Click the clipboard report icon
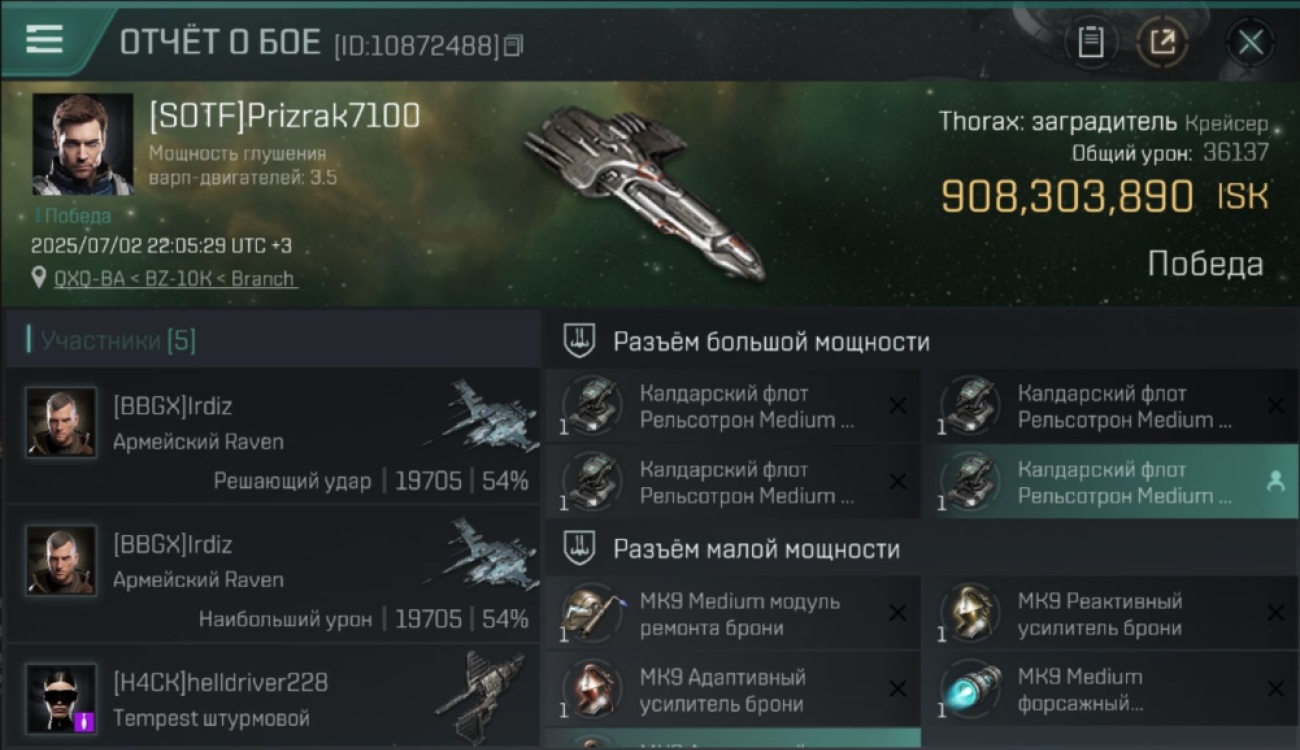 click(1091, 42)
